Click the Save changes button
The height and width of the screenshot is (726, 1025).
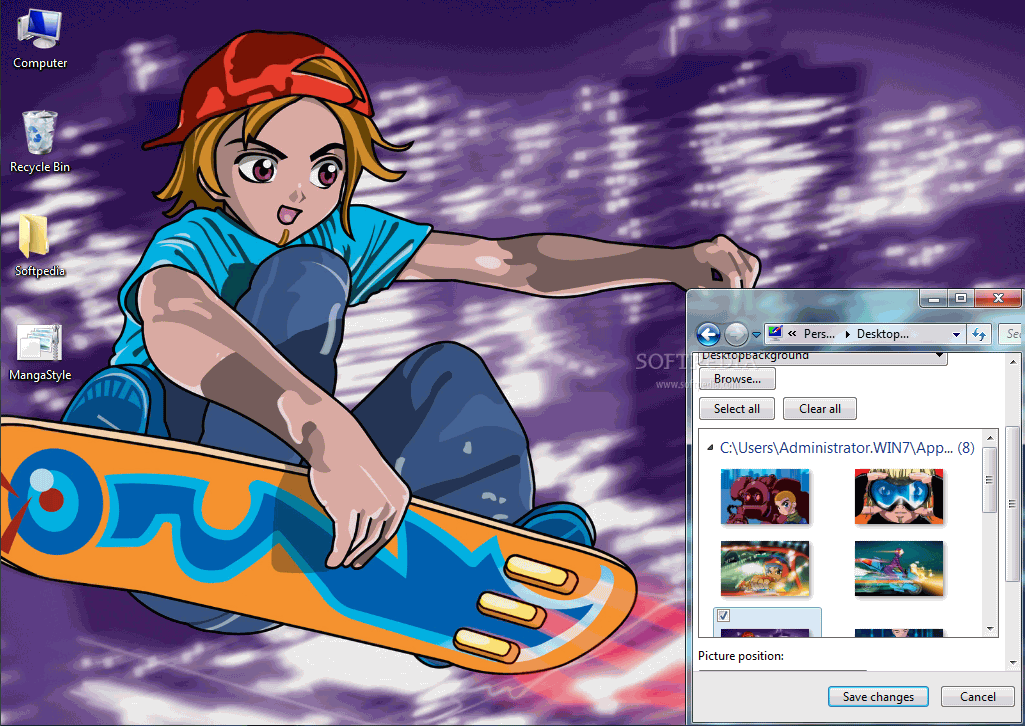tap(879, 697)
